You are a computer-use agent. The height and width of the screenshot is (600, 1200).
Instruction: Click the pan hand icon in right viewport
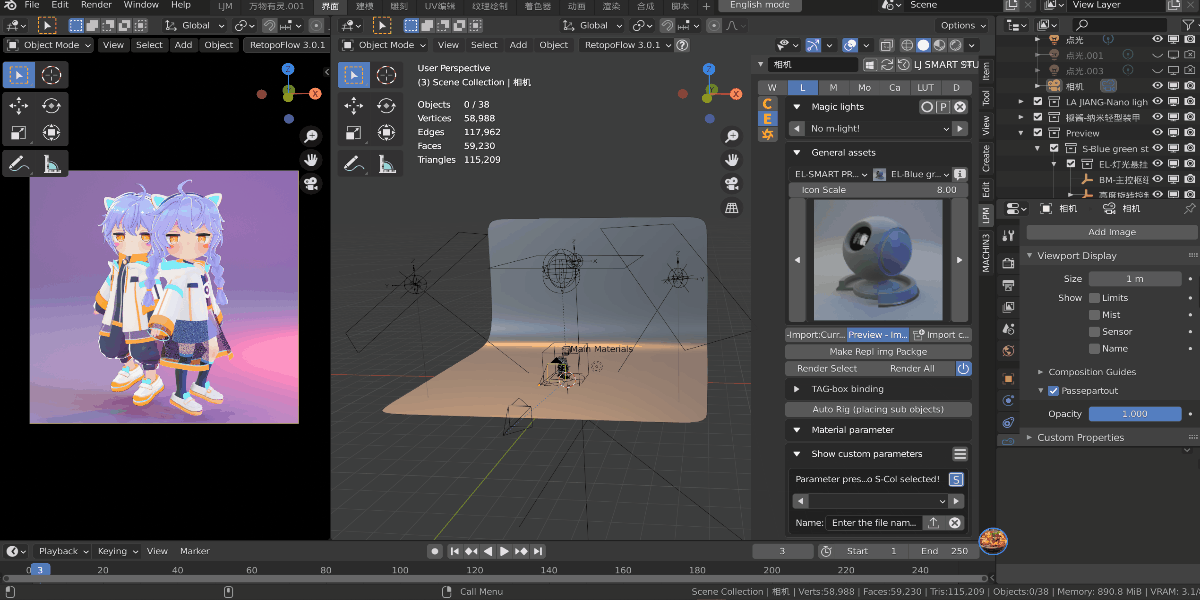coord(732,160)
